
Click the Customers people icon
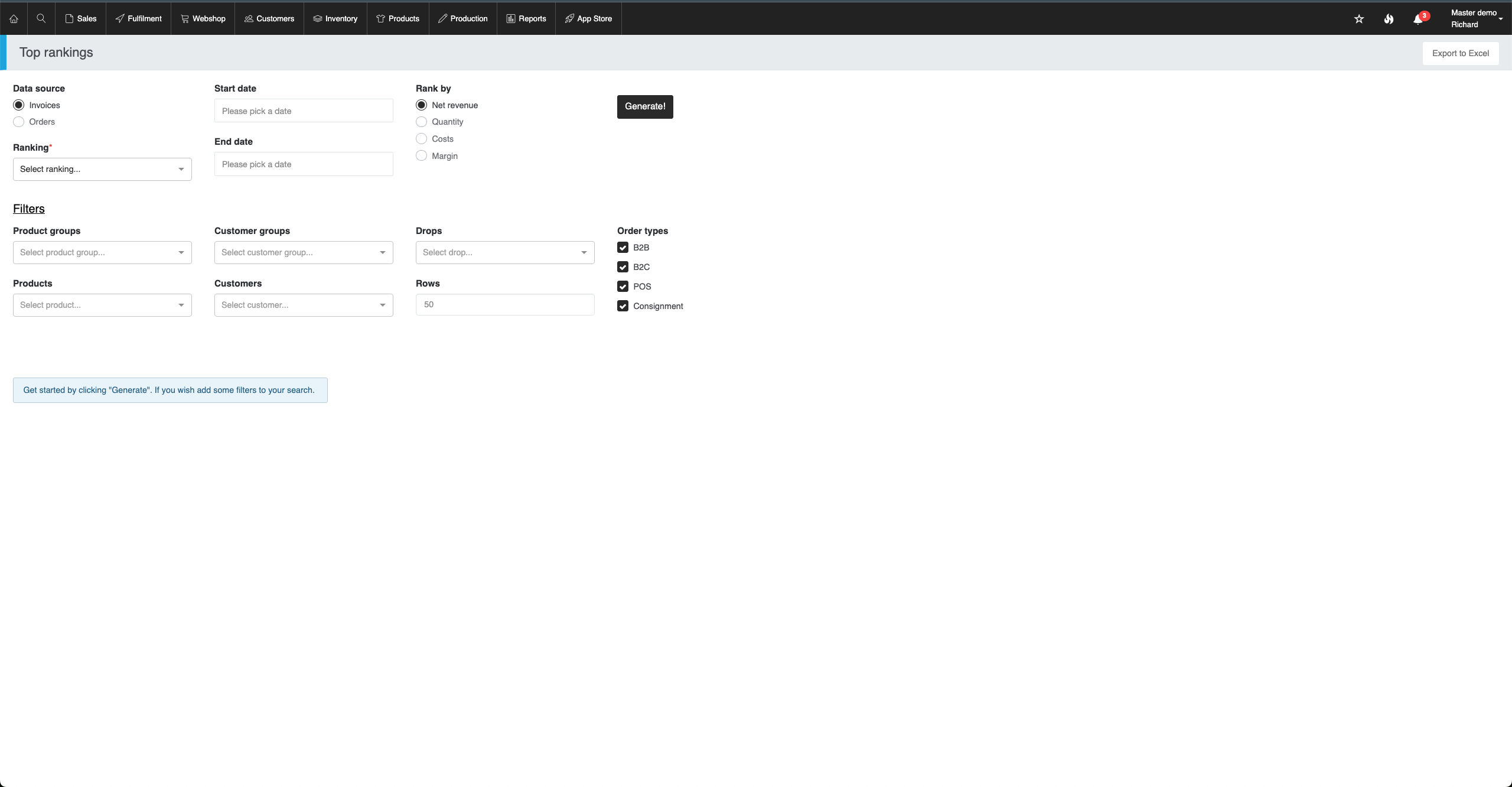tap(249, 19)
